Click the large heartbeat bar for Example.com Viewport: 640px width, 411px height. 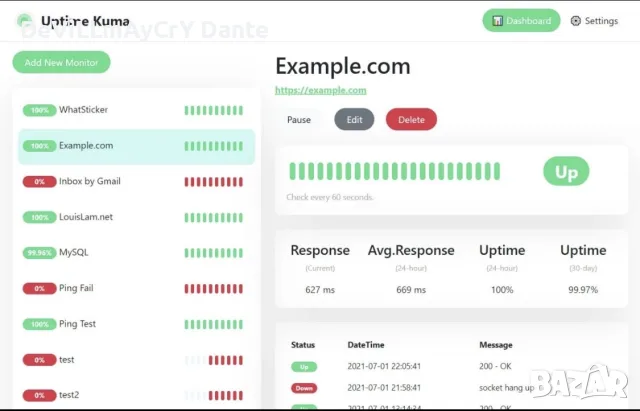click(x=395, y=171)
